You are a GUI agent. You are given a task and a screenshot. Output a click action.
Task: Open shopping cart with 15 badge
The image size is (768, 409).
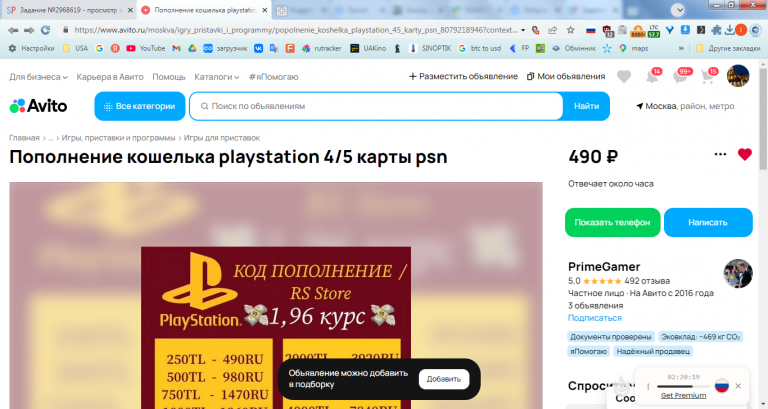click(709, 76)
